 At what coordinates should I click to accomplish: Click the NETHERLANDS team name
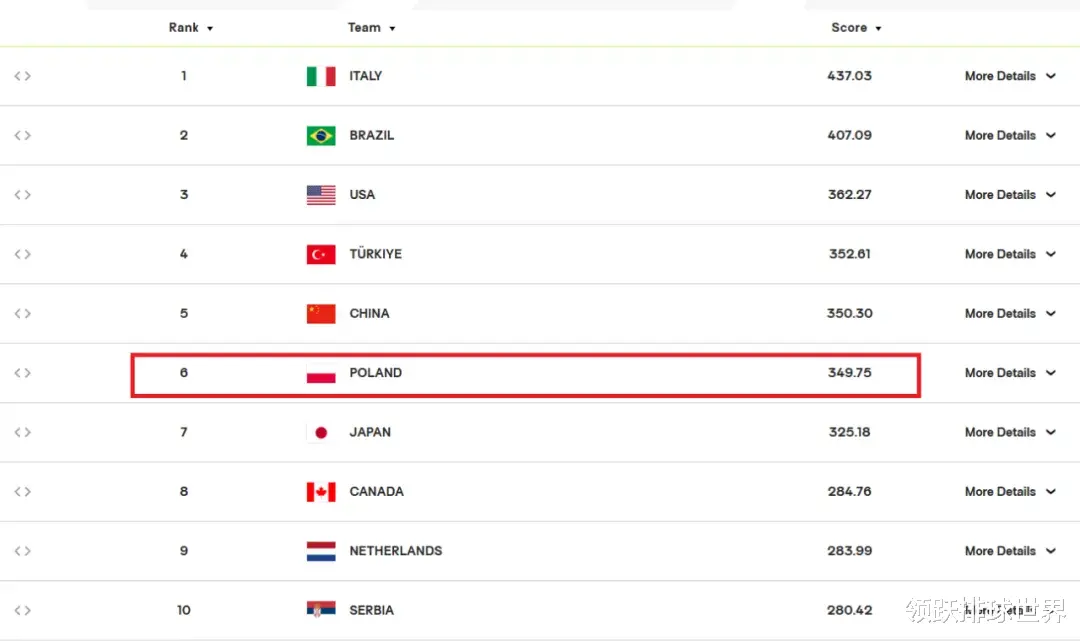396,551
